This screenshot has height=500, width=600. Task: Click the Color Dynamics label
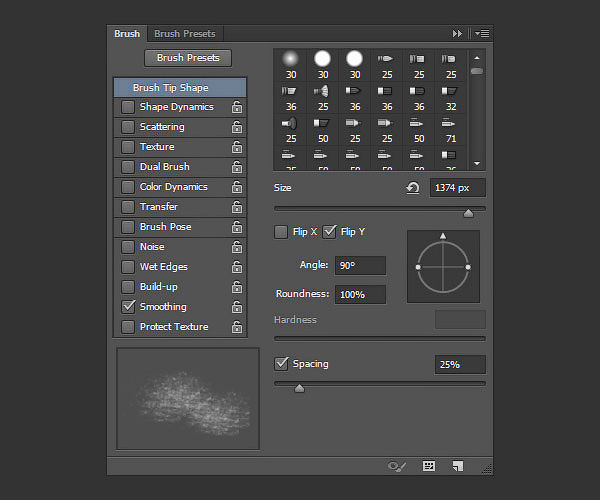(x=174, y=187)
